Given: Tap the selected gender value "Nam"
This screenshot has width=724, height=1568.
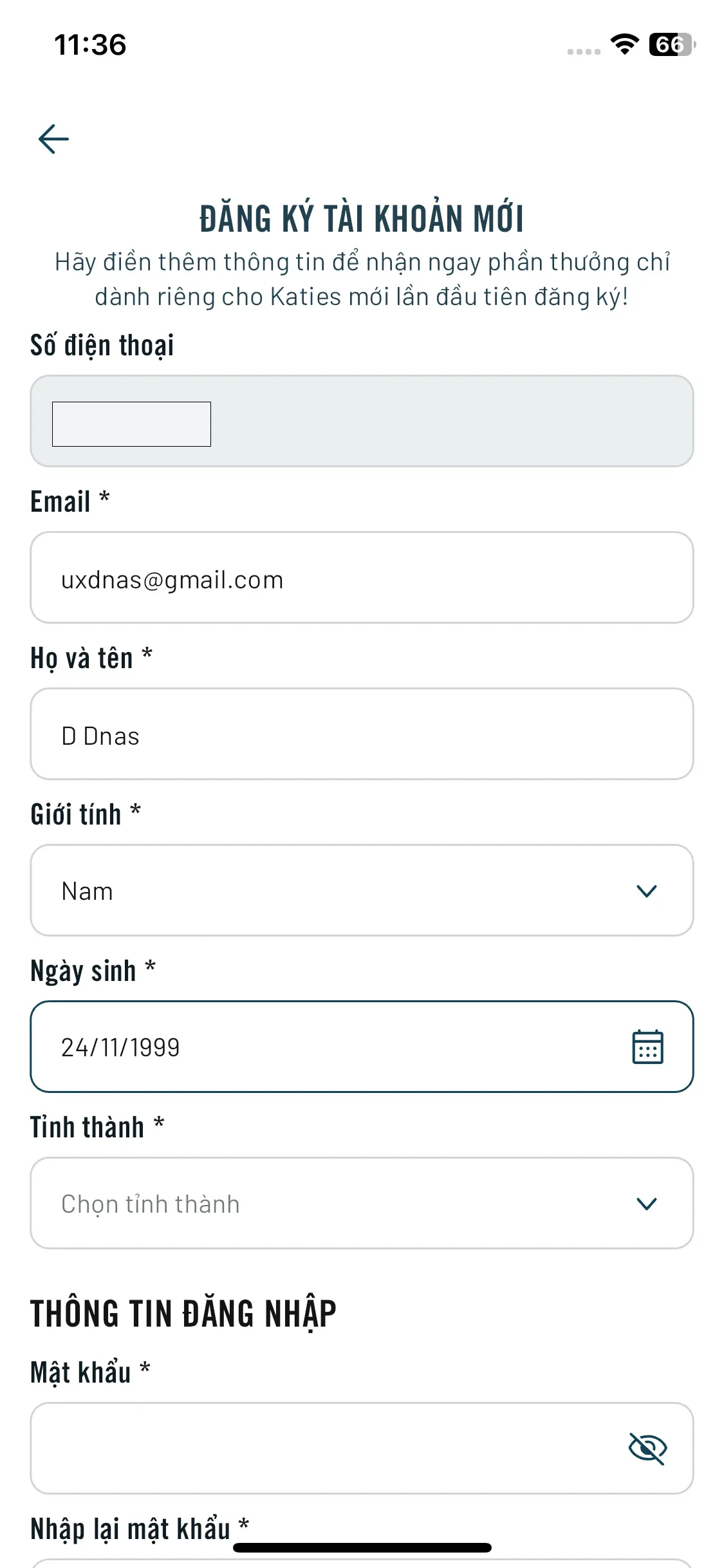Looking at the screenshot, I should click(x=88, y=891).
